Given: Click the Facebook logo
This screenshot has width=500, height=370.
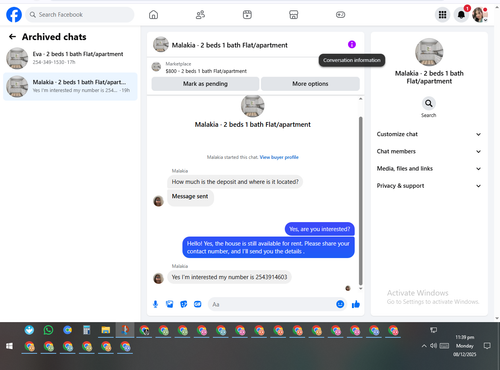Looking at the screenshot, I should [14, 15].
